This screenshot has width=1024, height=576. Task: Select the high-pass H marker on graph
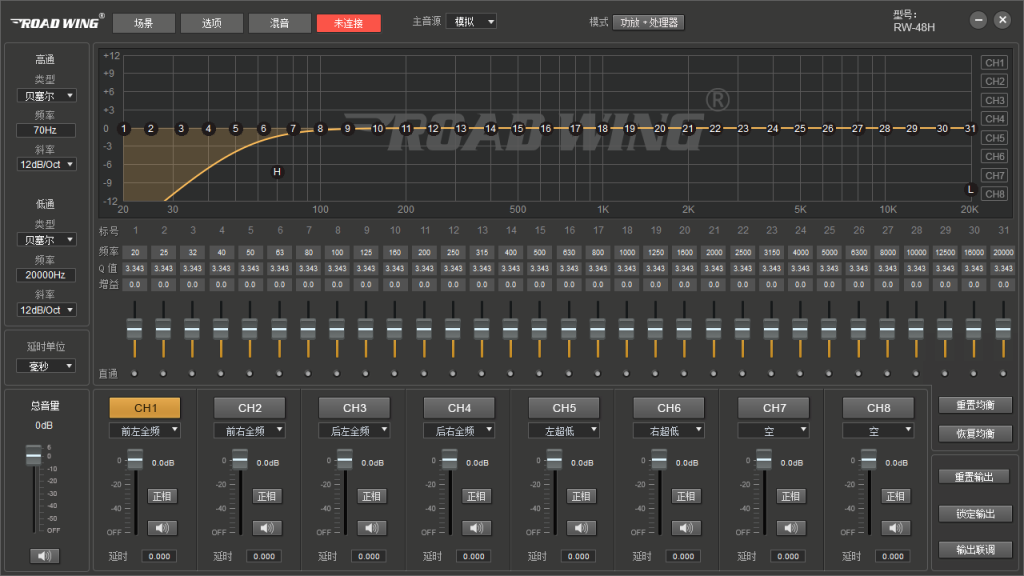277,172
